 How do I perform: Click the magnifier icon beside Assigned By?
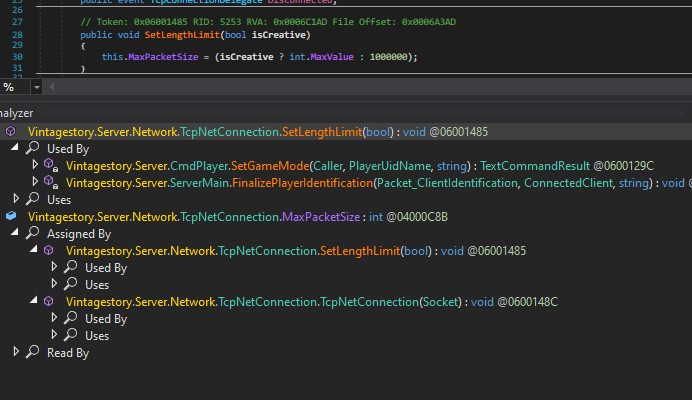[x=33, y=233]
